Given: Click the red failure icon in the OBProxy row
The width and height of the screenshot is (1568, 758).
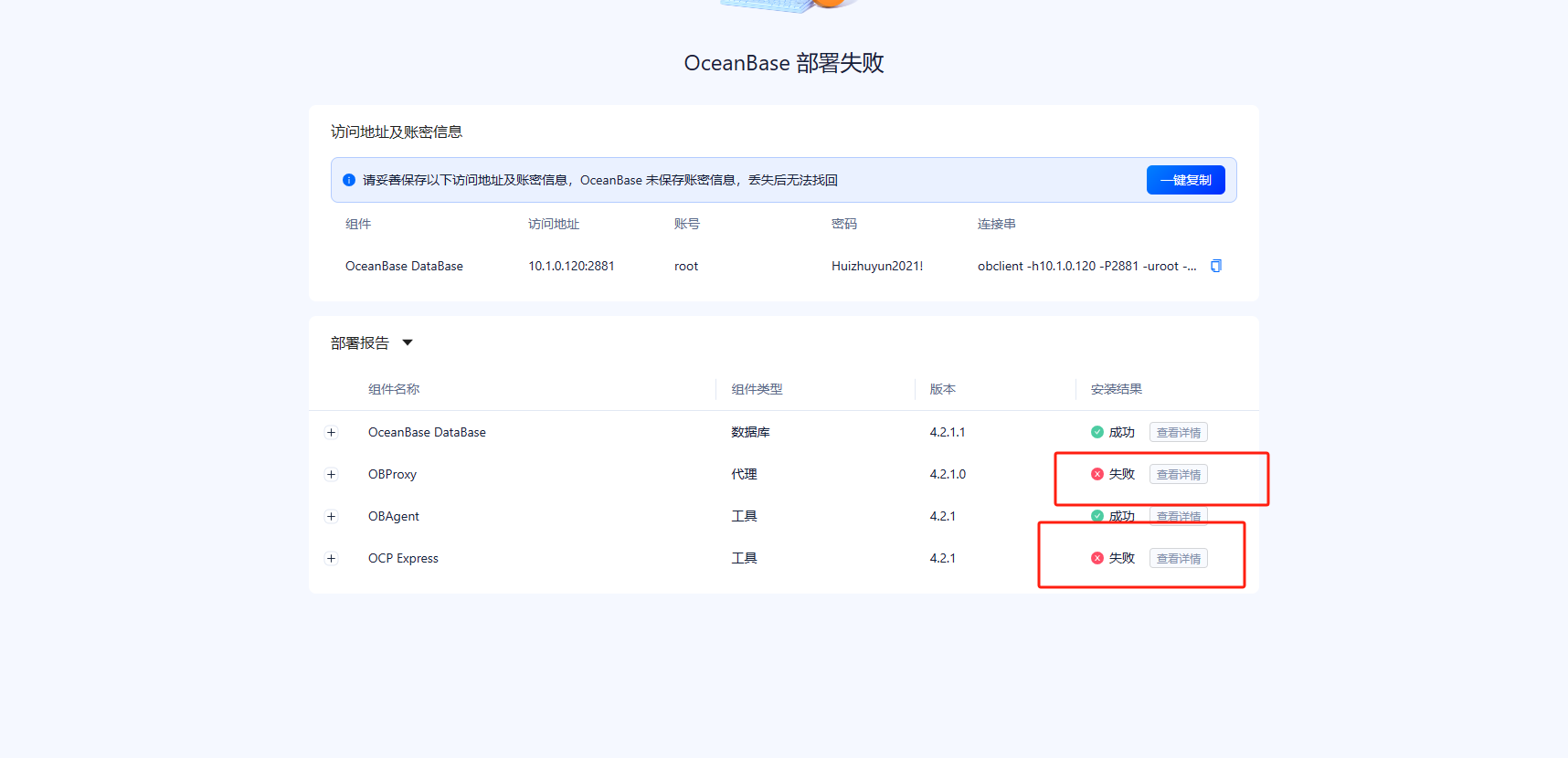Looking at the screenshot, I should (x=1097, y=474).
